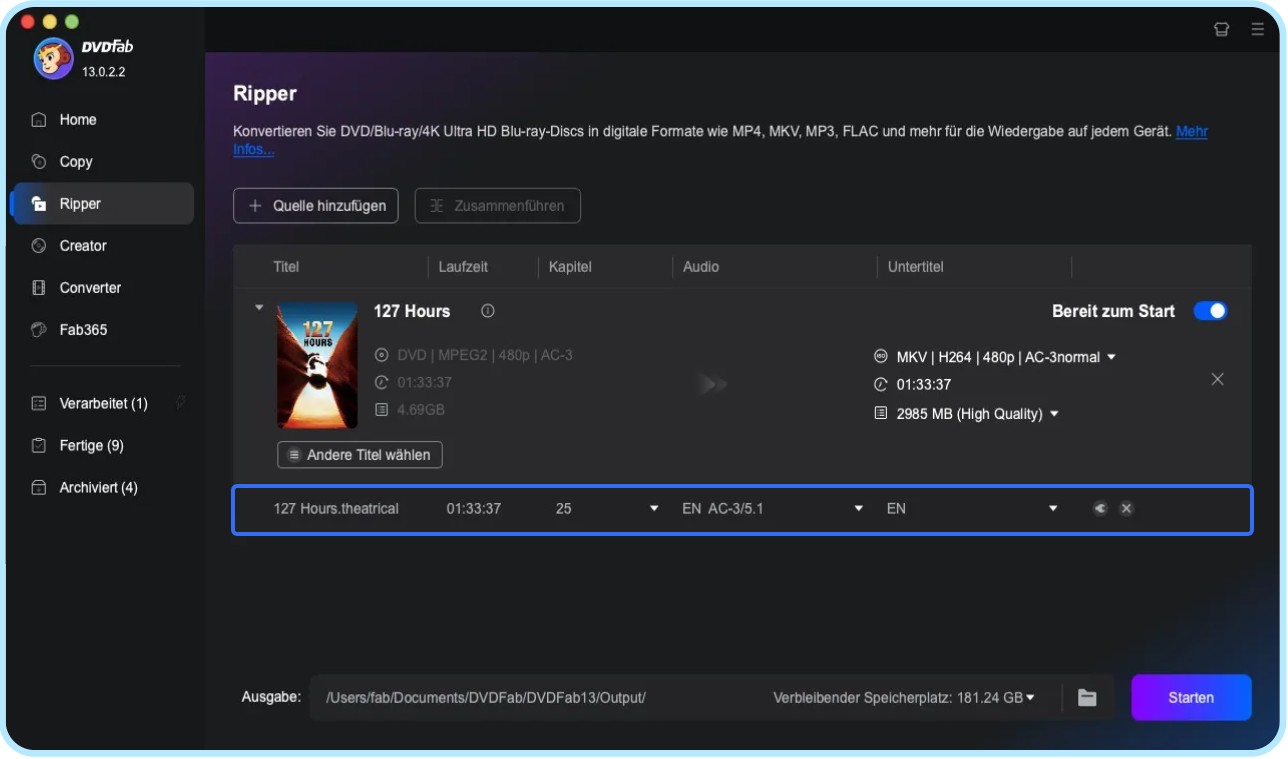Click the 127 Hours poster thumbnail

coord(317,366)
